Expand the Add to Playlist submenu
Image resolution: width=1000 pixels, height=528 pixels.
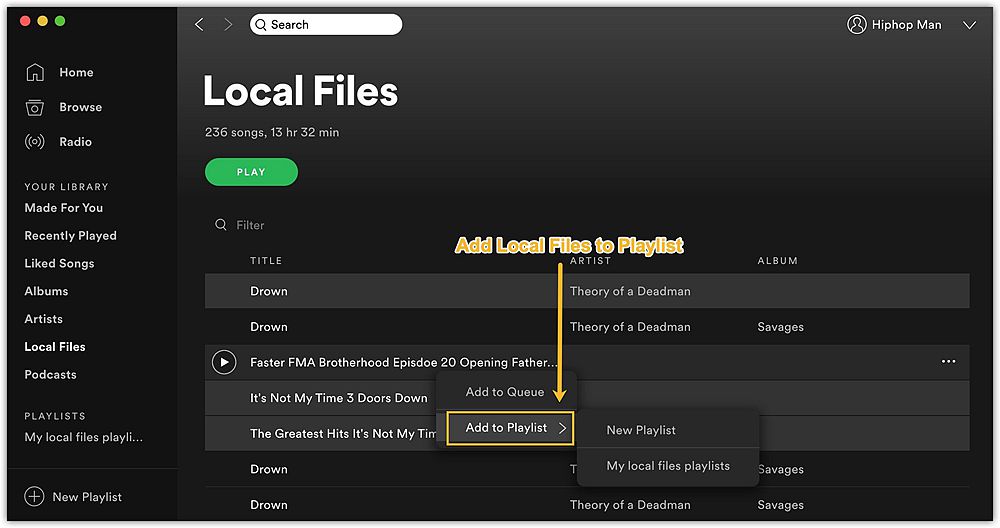[x=510, y=428]
